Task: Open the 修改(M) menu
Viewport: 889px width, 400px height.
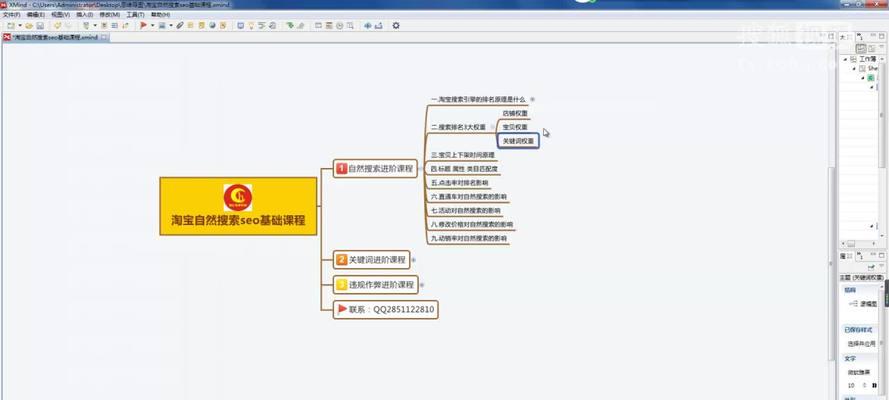Action: click(109, 14)
